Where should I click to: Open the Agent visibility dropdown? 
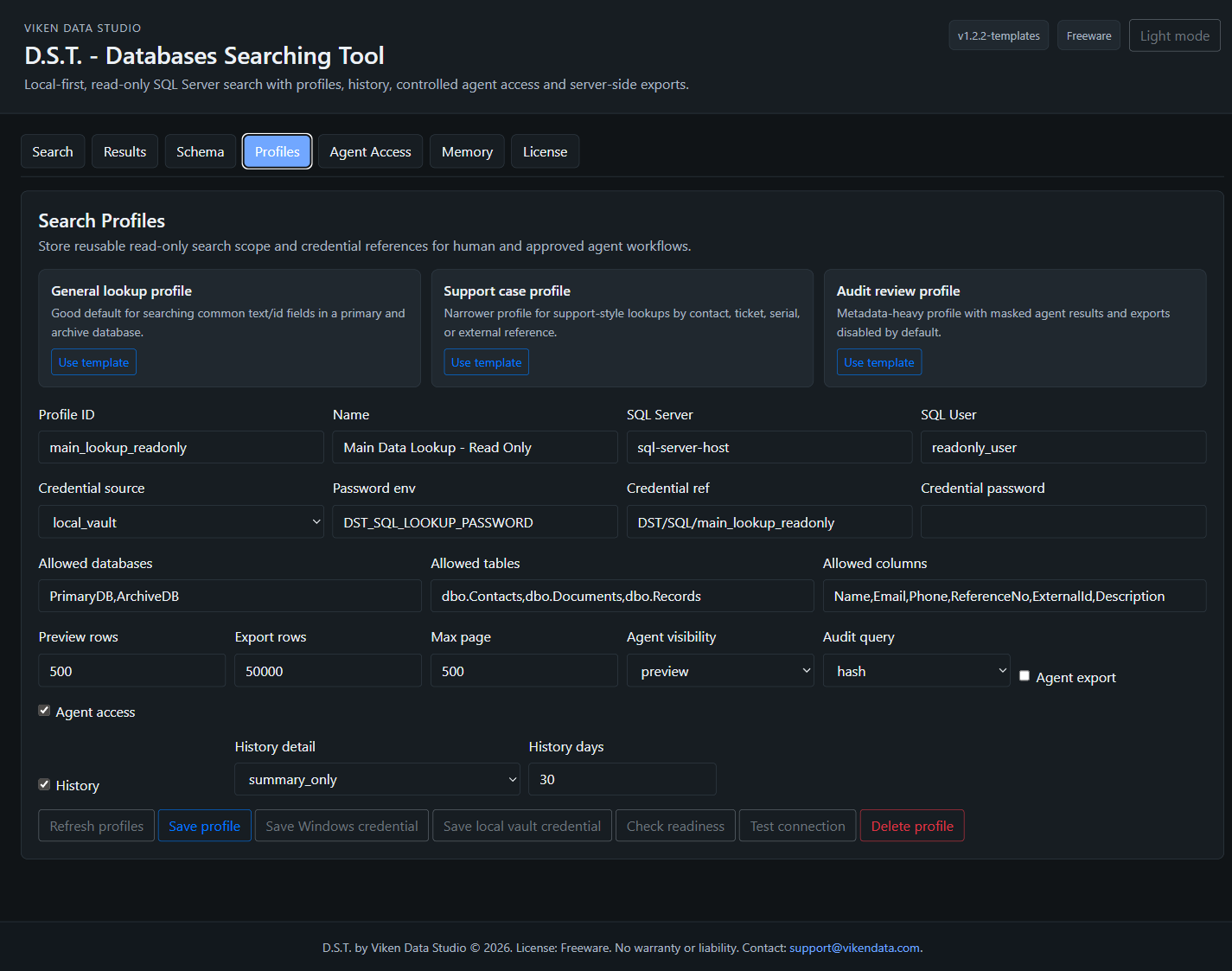[x=720, y=671]
